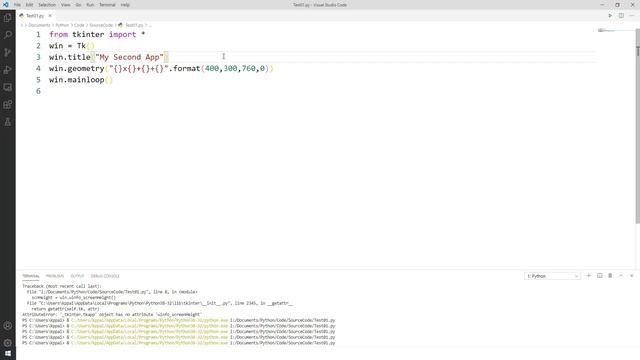Image resolution: width=640 pixels, height=360 pixels.
Task: Click line number 4 in the gutter
Action: (38, 68)
